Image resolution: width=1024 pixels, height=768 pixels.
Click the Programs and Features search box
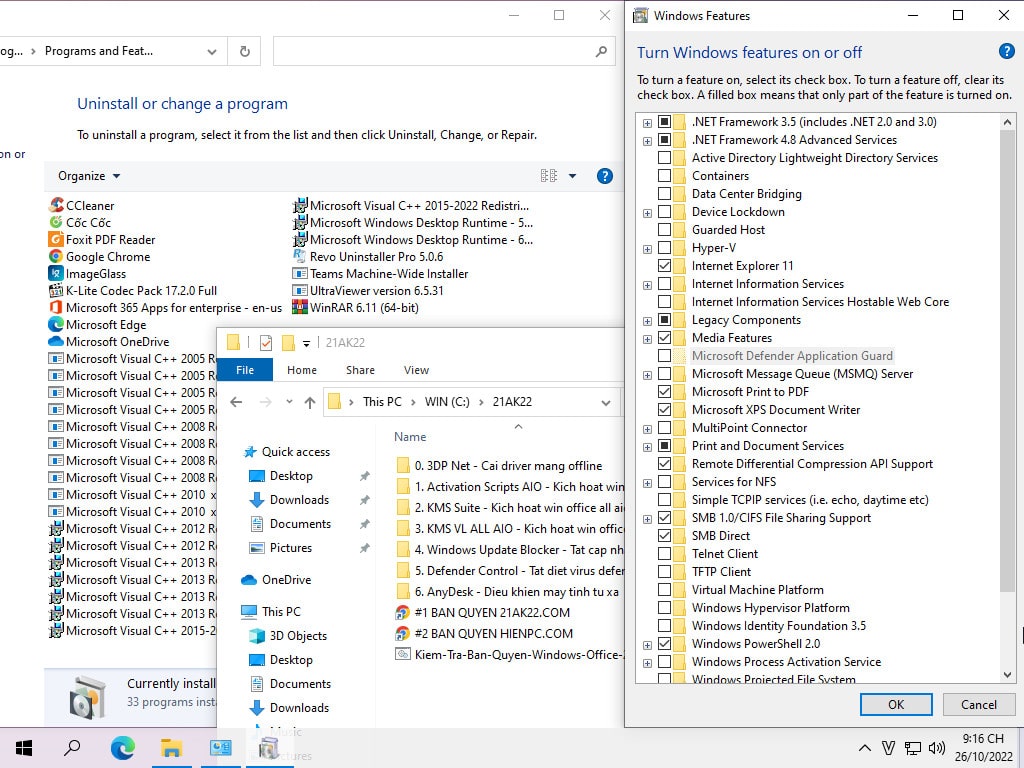tap(444, 51)
